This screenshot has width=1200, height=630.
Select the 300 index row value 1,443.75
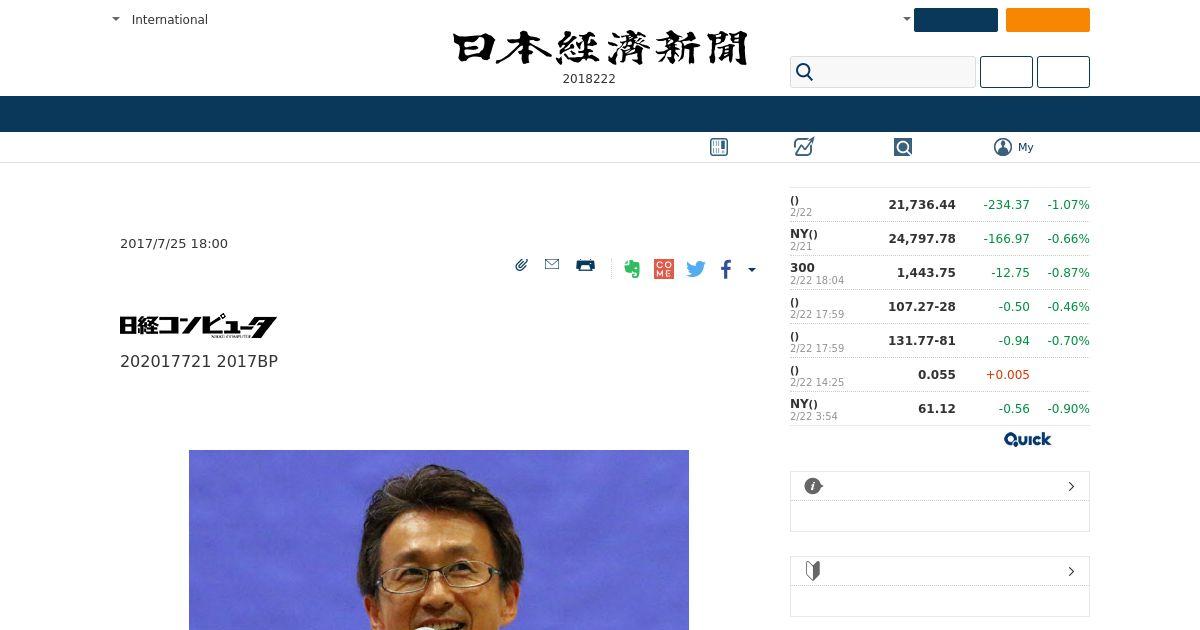click(x=926, y=273)
